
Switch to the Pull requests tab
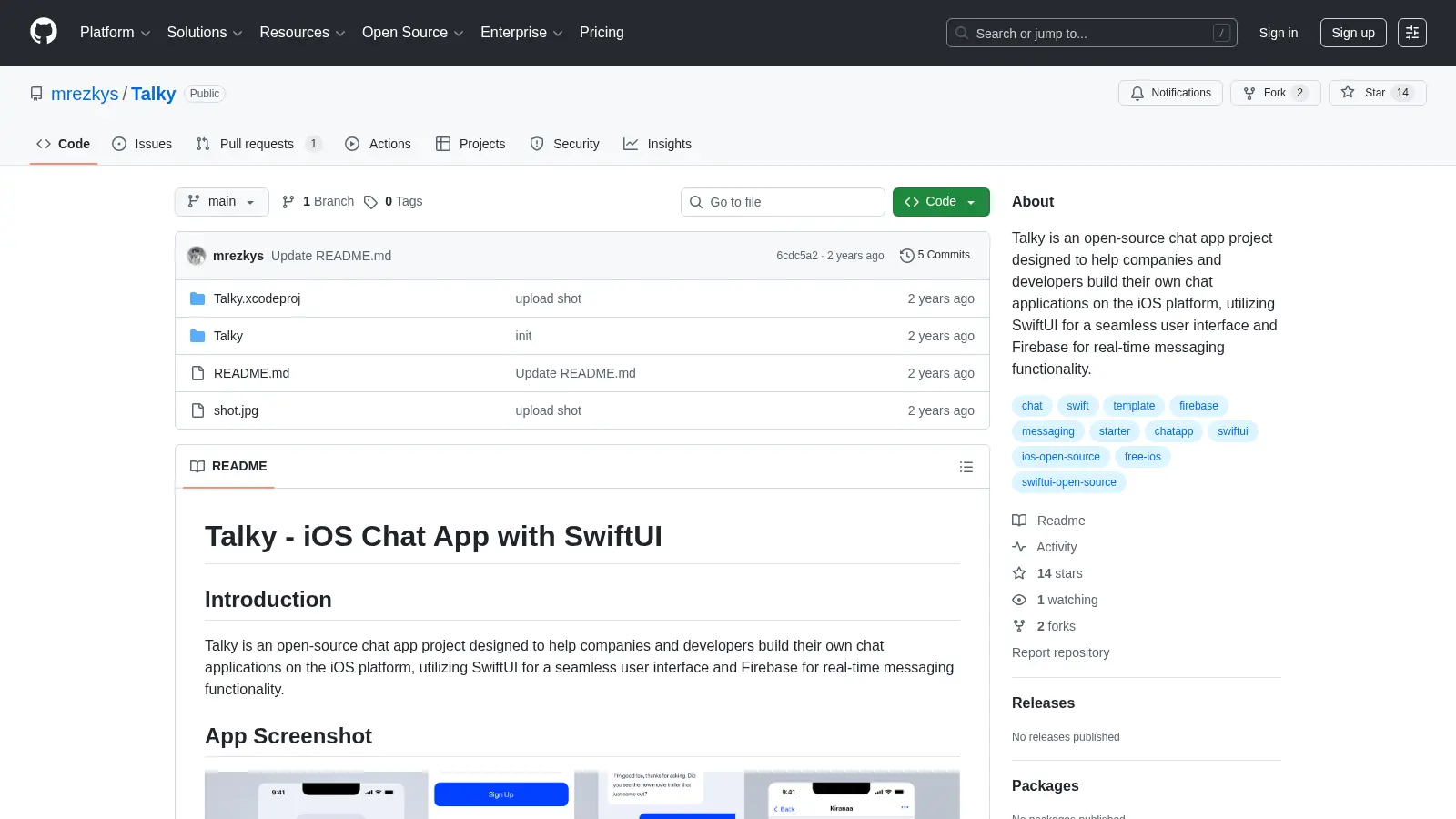[x=258, y=144]
